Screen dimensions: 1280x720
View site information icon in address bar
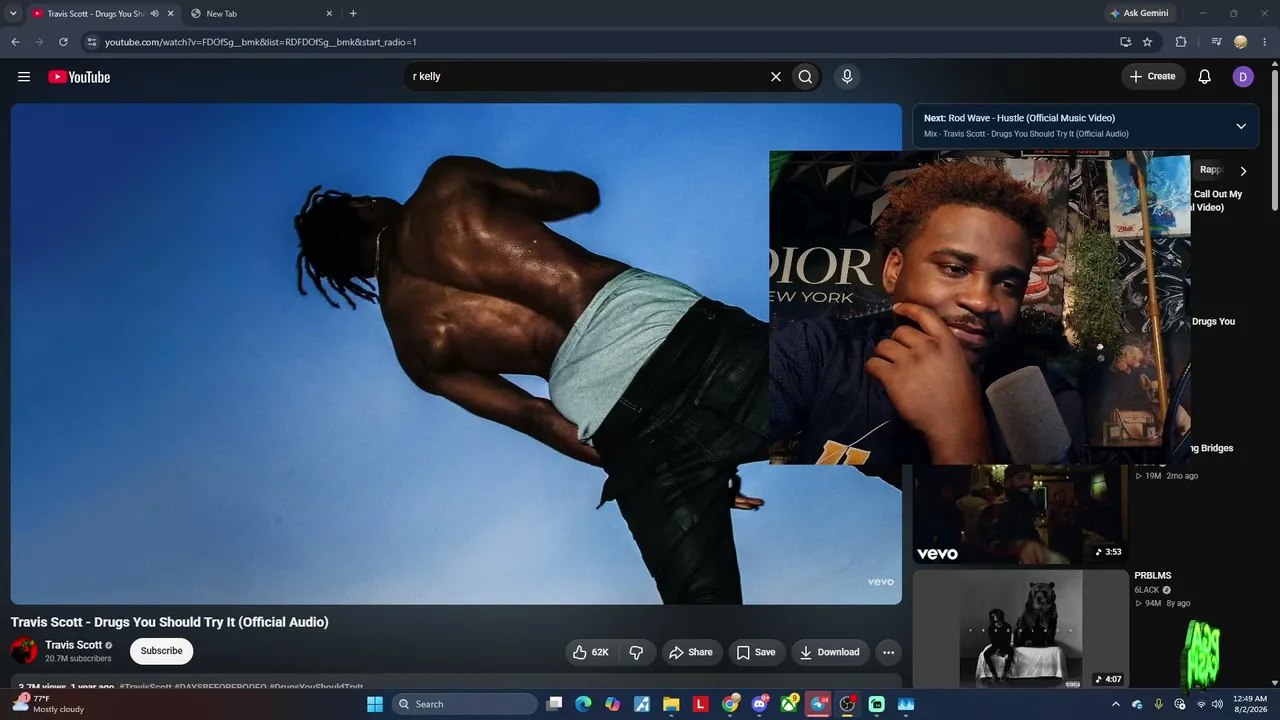coord(92,42)
